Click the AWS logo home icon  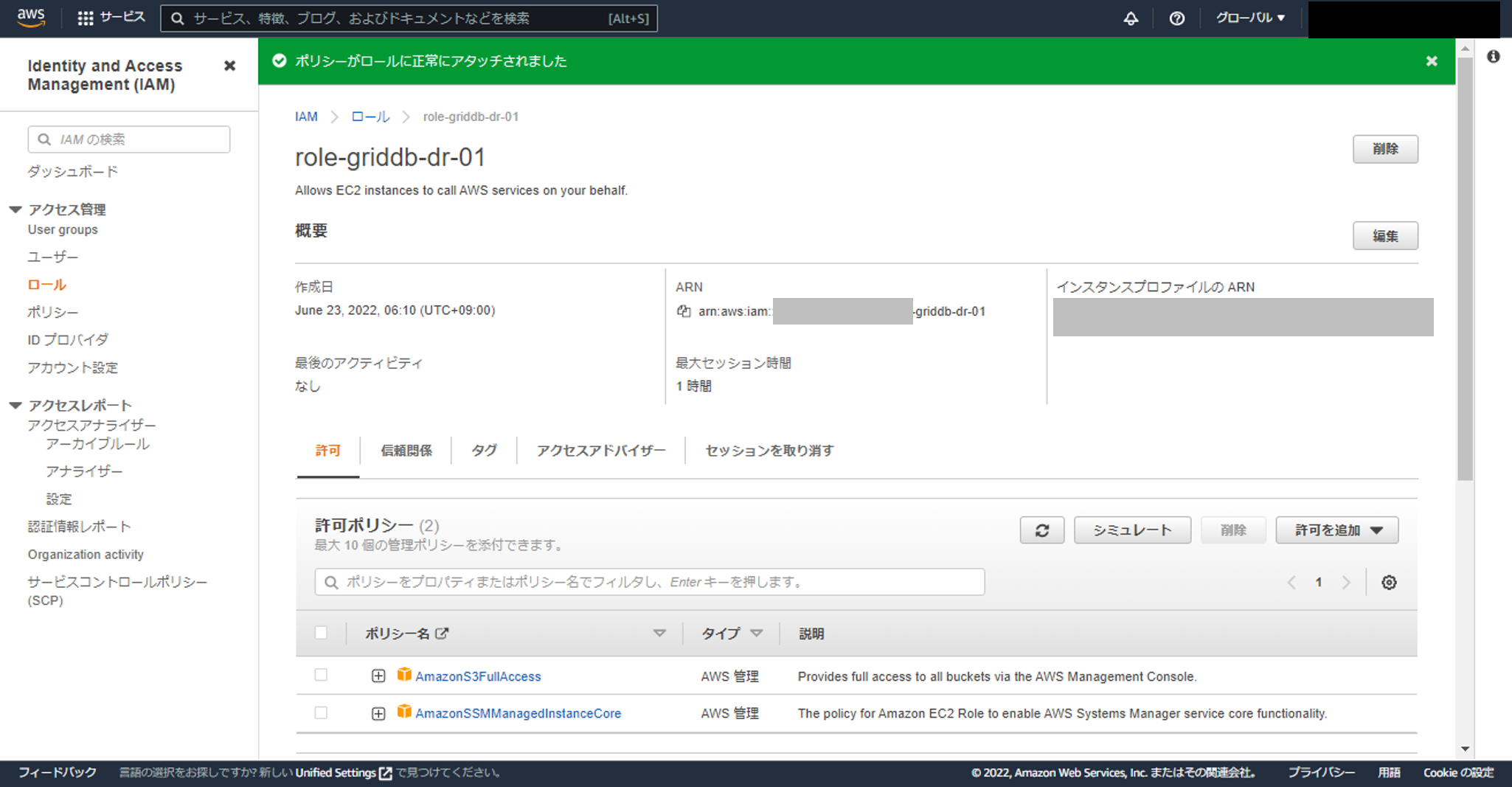[x=31, y=18]
